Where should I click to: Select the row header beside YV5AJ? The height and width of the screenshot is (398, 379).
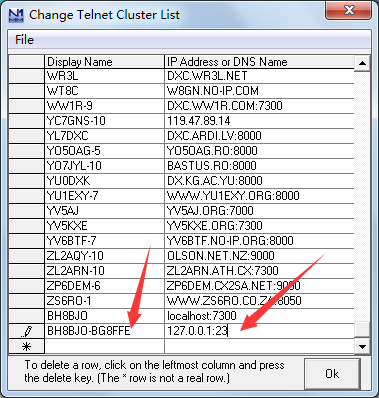point(26,211)
